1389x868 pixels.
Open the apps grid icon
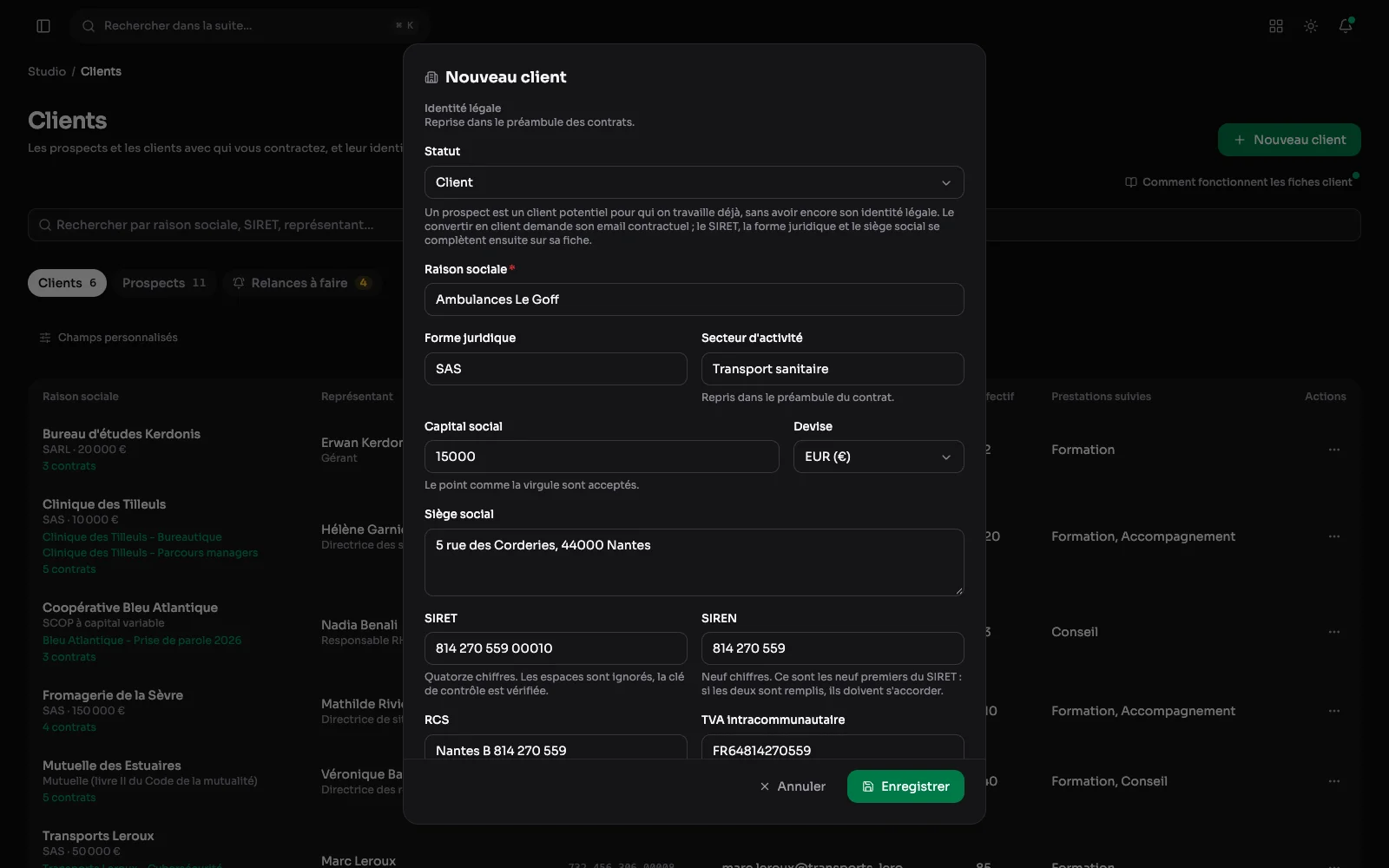tap(1276, 26)
